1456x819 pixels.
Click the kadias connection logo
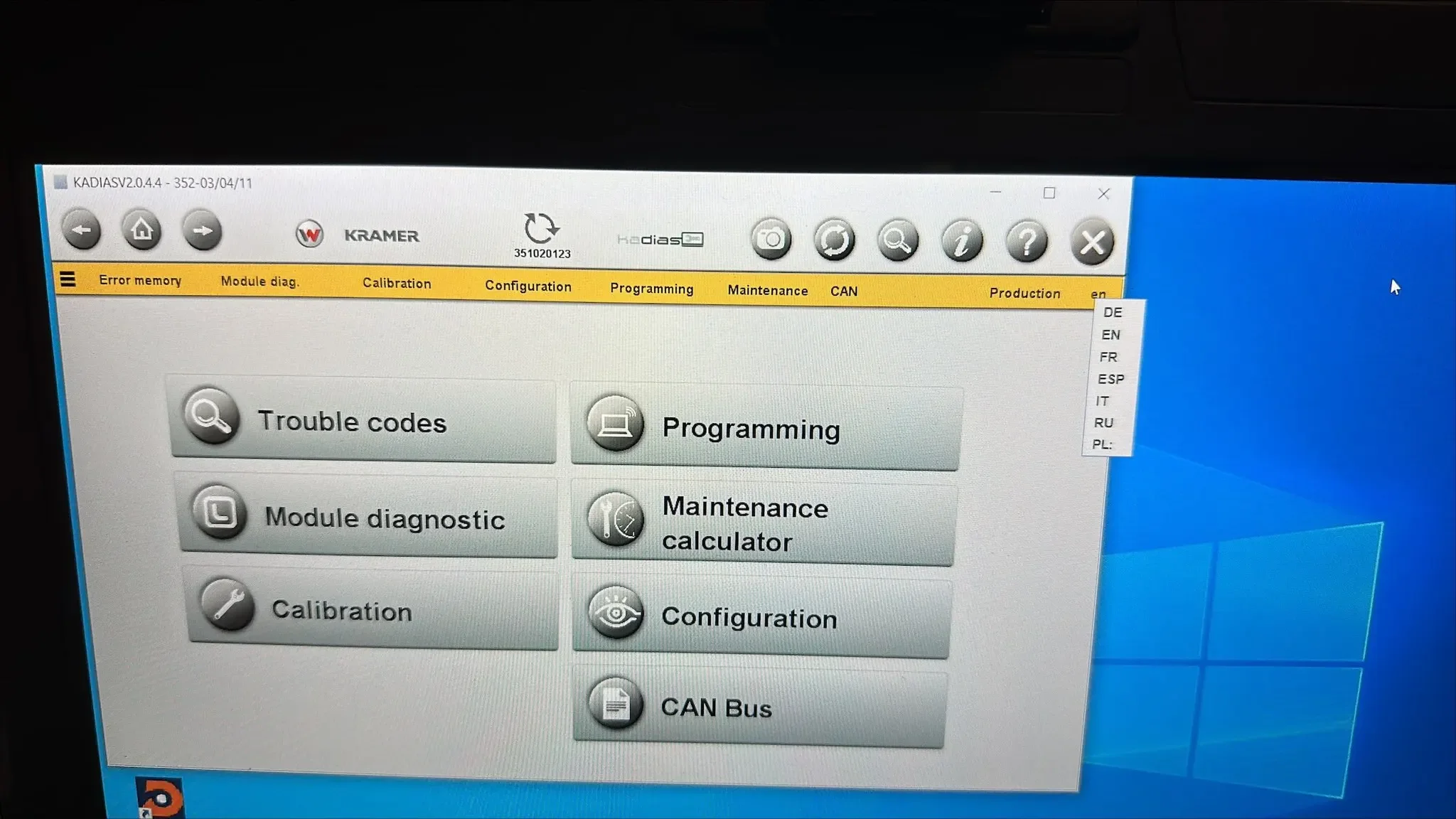660,240
